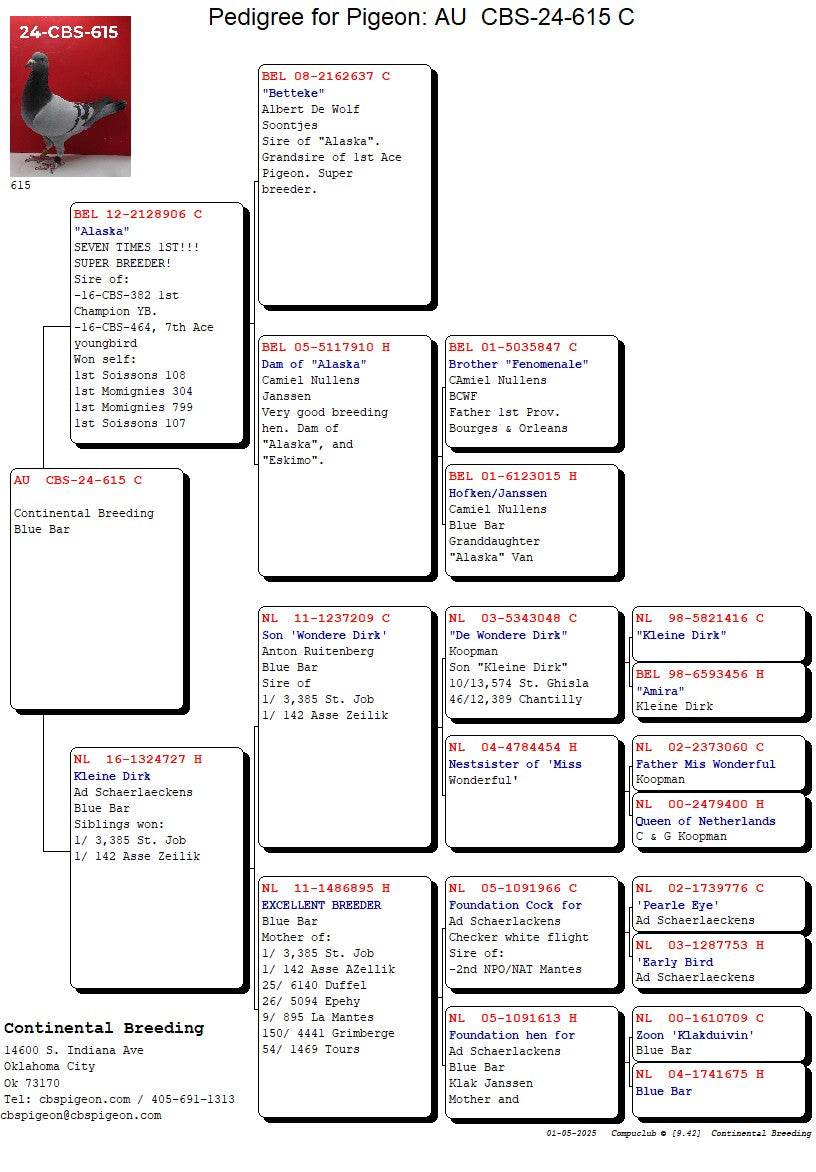Click Queen of Netherlands pigeon name

705,821
